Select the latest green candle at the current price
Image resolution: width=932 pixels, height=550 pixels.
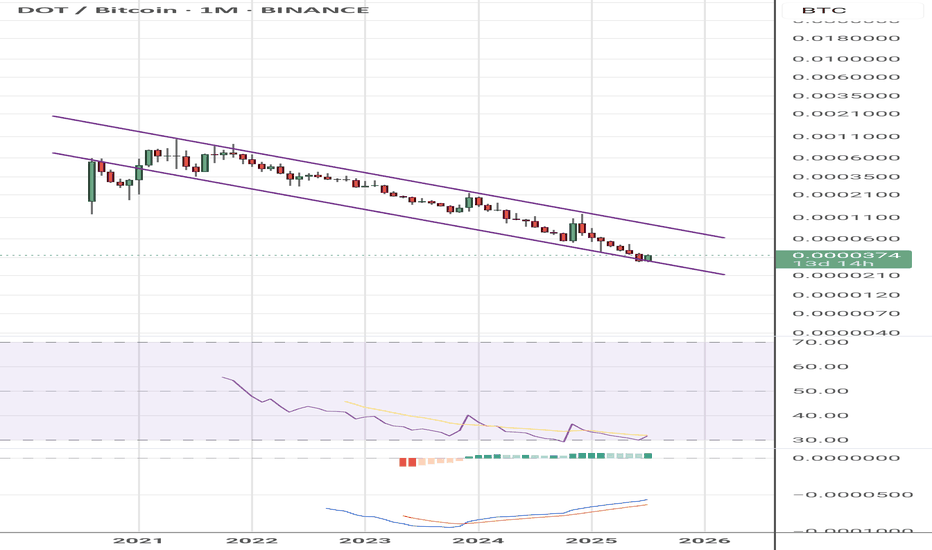point(648,258)
